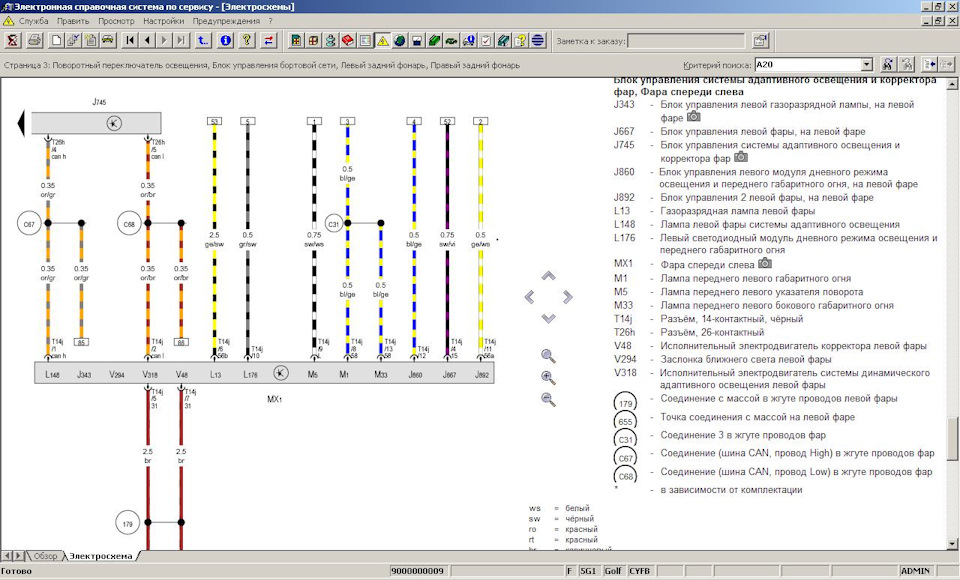Jump to last page with skip-forward arrow

click(181, 41)
